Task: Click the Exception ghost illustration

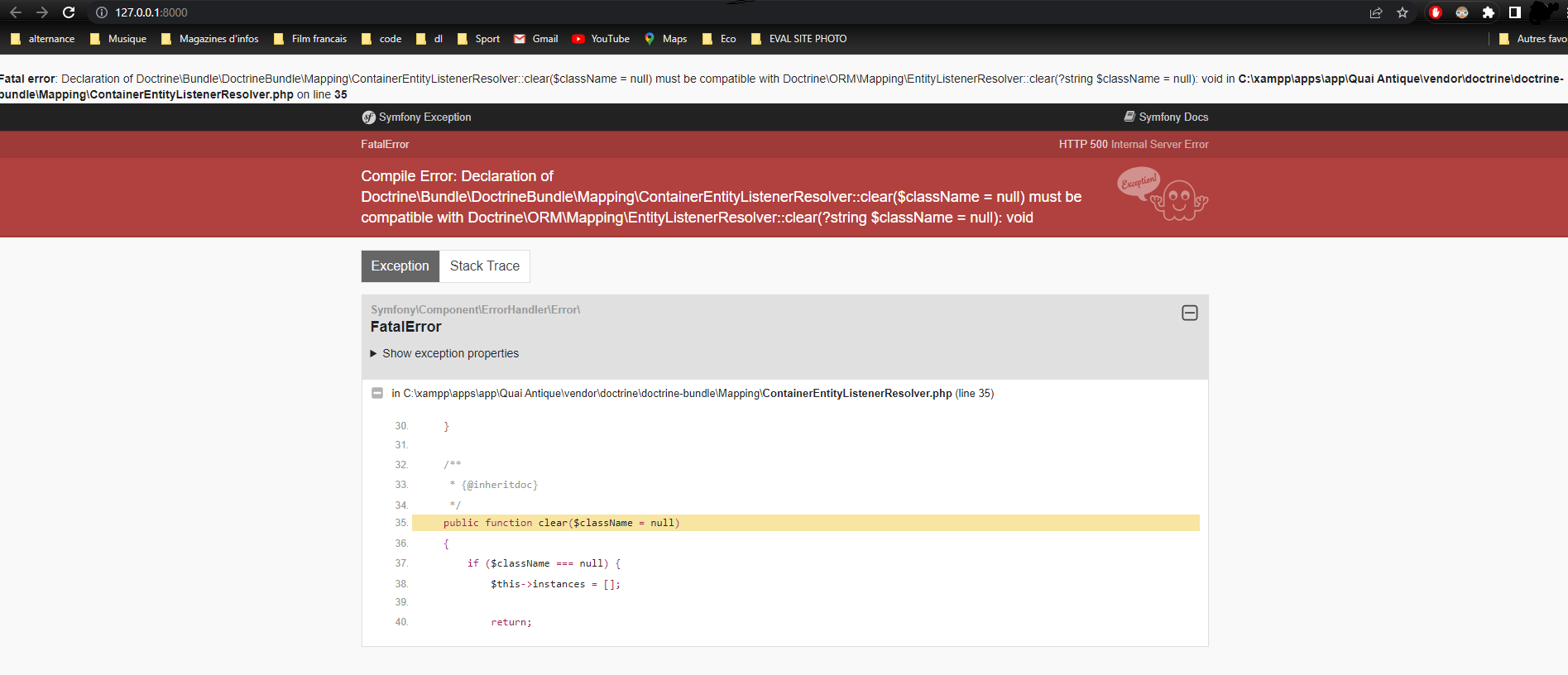Action: click(1163, 194)
